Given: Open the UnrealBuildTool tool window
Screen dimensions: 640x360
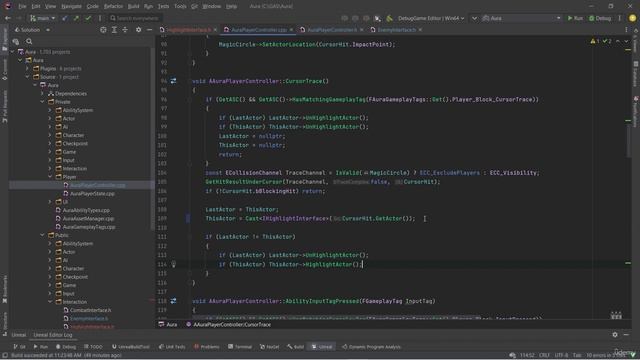Looking at the screenshot, I should coord(131,347).
